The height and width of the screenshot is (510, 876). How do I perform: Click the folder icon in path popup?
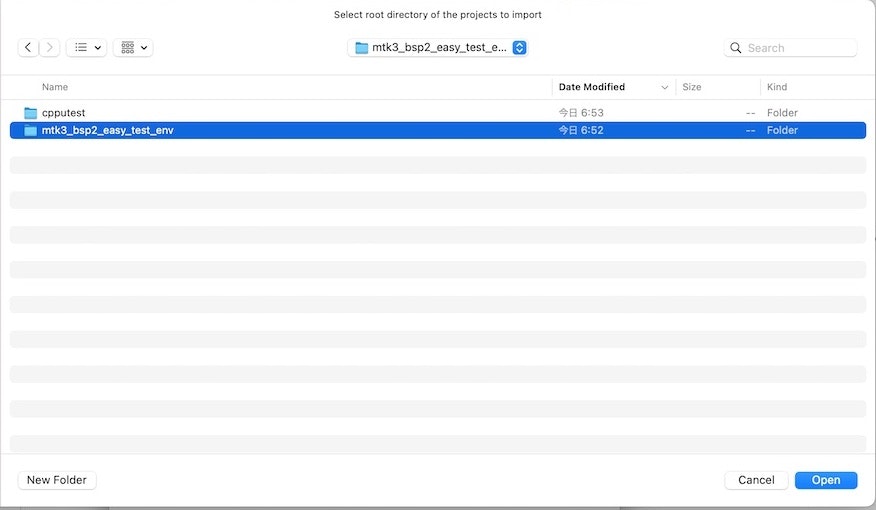361,47
